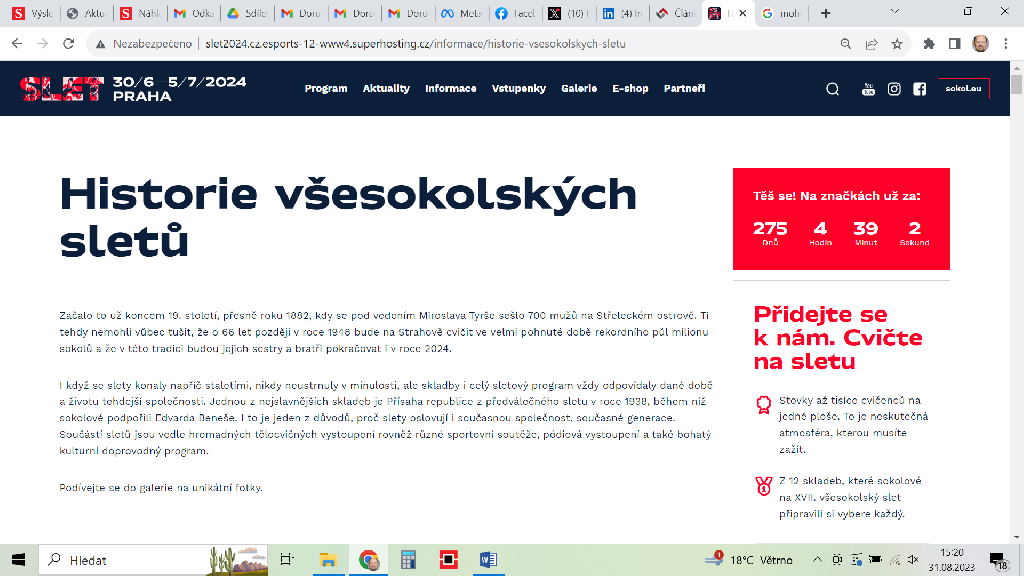The width and height of the screenshot is (1024, 576).
Task: Open the Galerie menu item
Action: click(579, 89)
